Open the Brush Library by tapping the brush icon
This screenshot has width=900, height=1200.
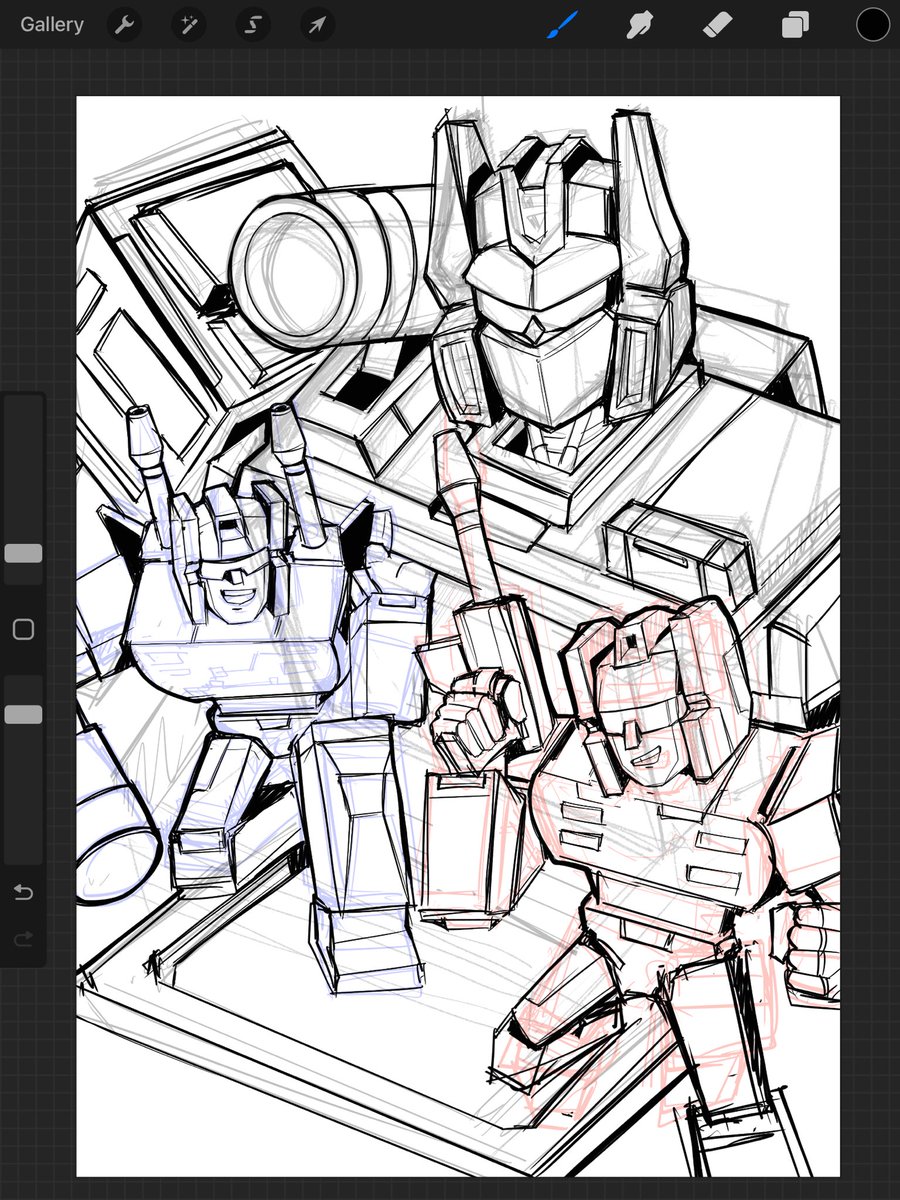tap(562, 24)
